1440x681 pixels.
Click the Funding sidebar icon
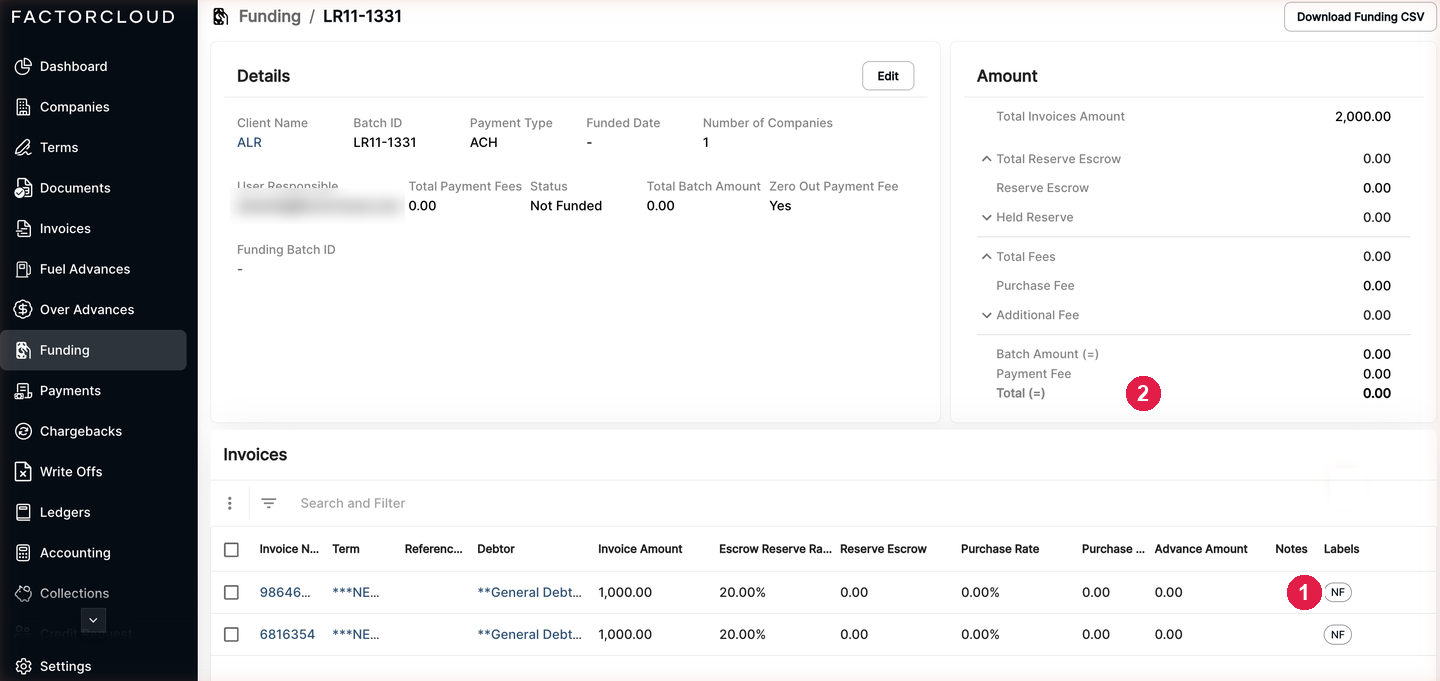pos(23,350)
